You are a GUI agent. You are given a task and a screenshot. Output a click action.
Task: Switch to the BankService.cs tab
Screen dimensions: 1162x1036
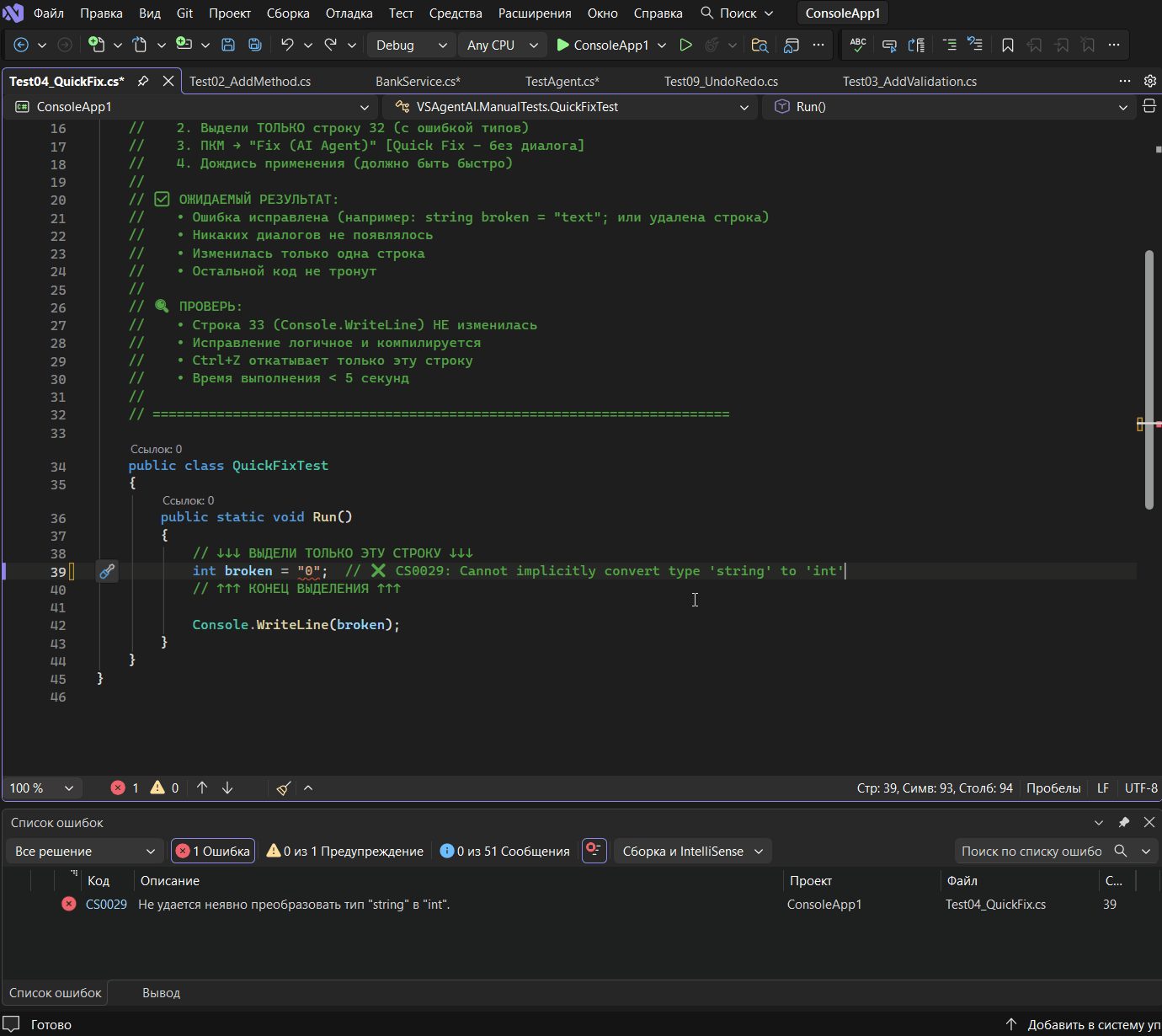click(418, 82)
